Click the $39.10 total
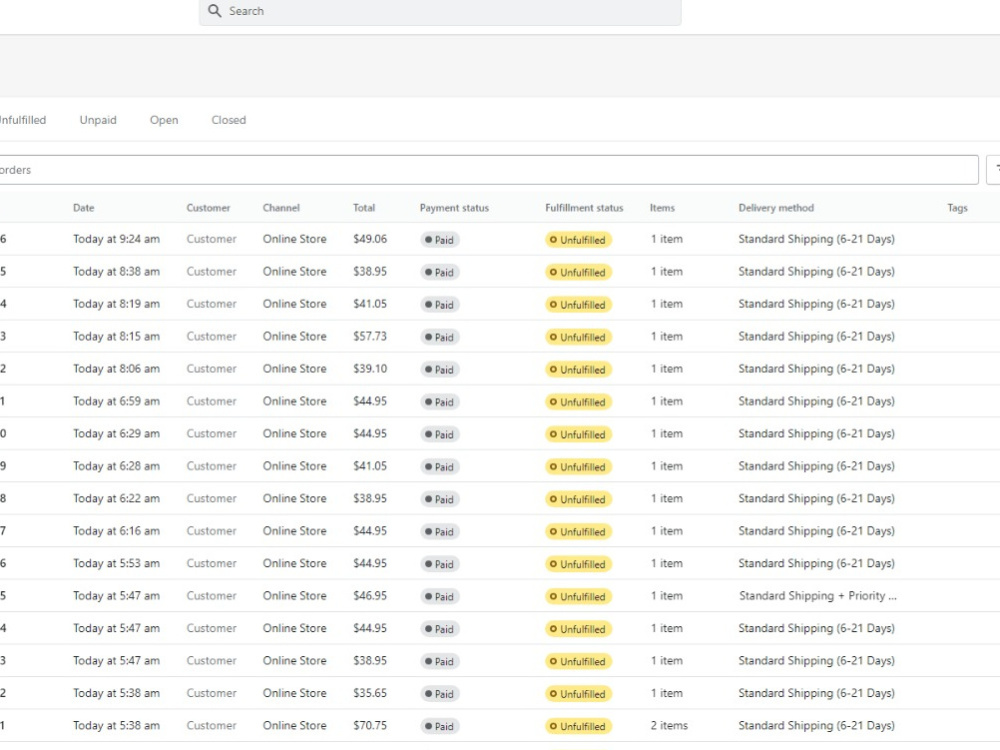The image size is (1000, 750). point(370,369)
